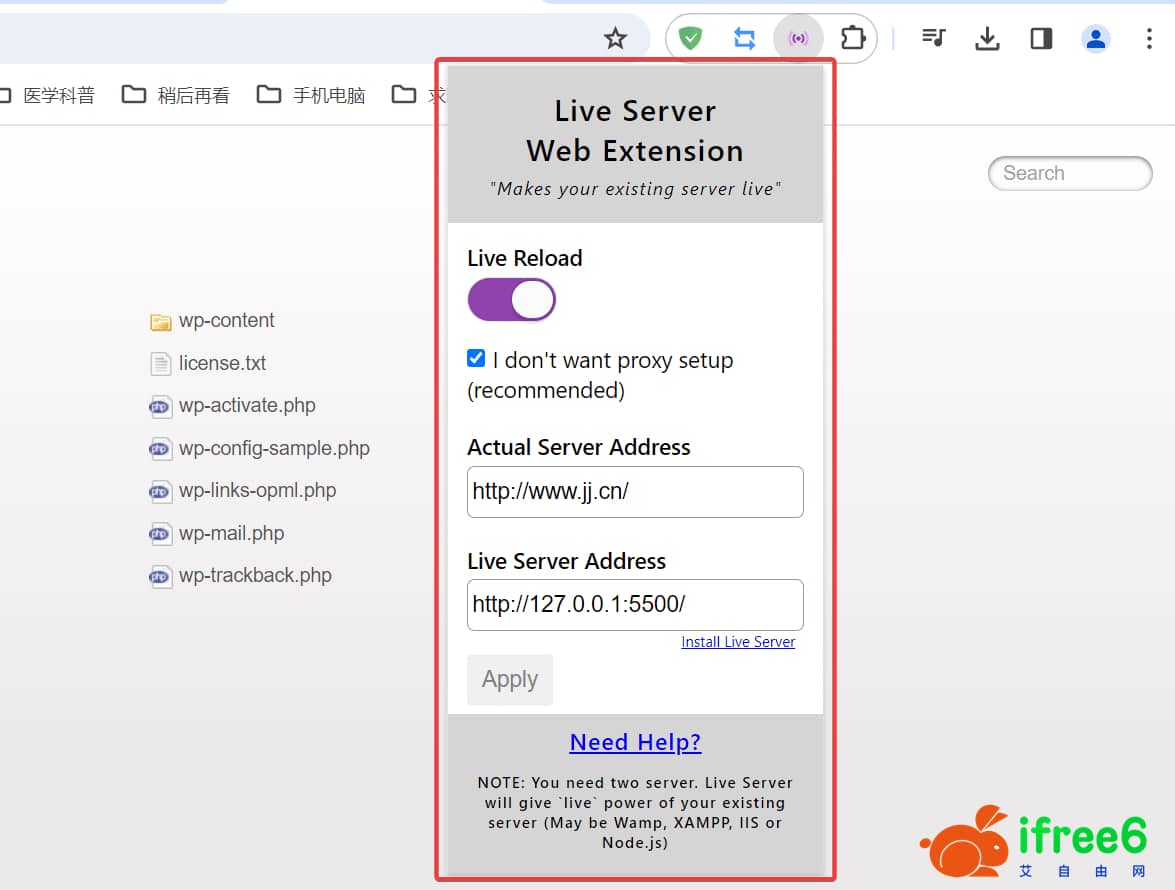Click the media controls icon
Image resolution: width=1175 pixels, height=890 pixels.
[x=933, y=38]
